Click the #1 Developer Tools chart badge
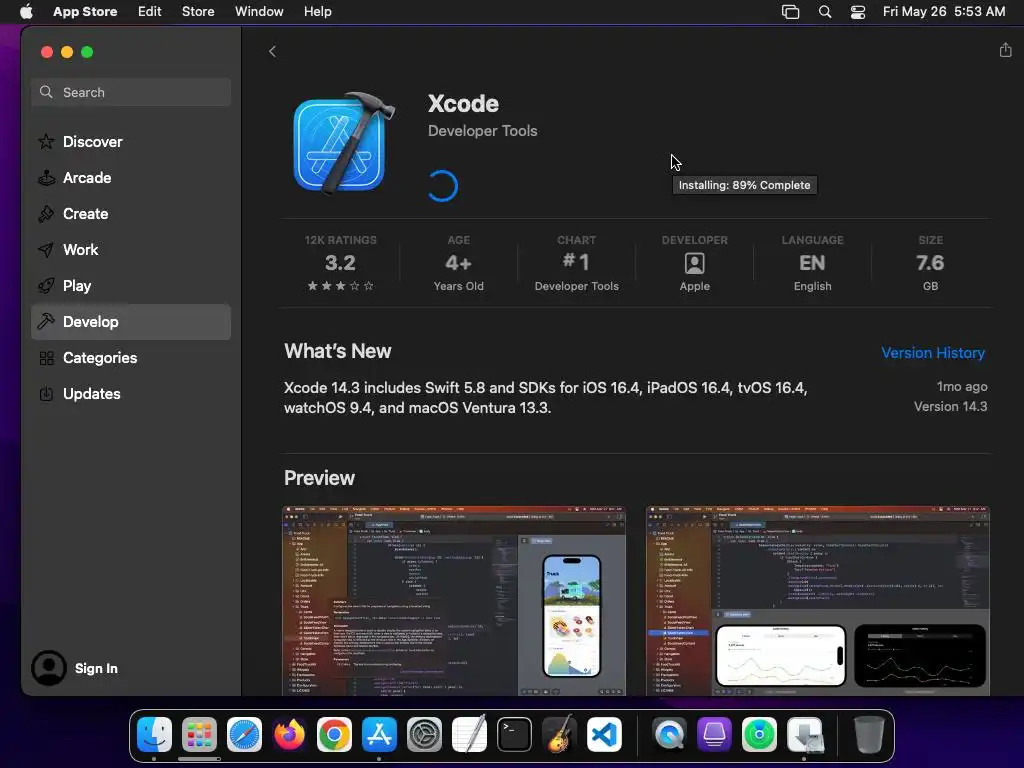Viewport: 1024px width, 768px height. click(576, 263)
